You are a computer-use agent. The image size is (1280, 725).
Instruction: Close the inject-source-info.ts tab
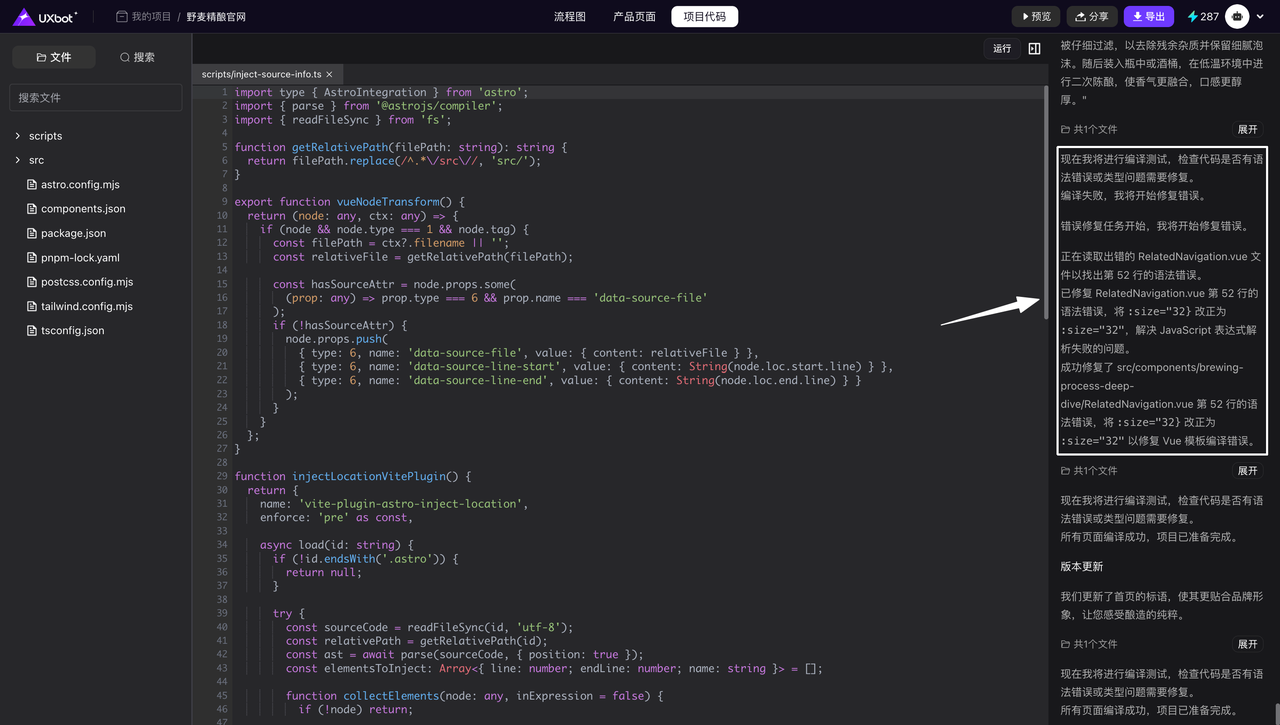330,74
